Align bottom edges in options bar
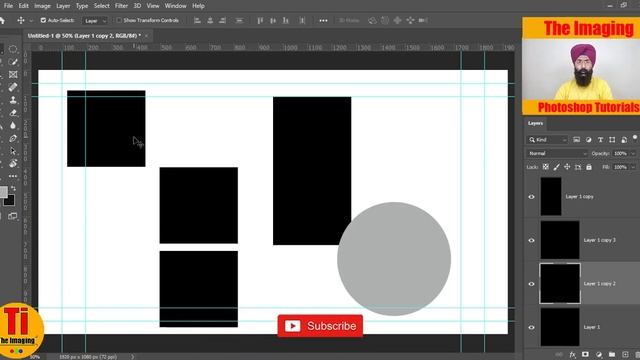This screenshot has height=360, width=640. (x=286, y=20)
